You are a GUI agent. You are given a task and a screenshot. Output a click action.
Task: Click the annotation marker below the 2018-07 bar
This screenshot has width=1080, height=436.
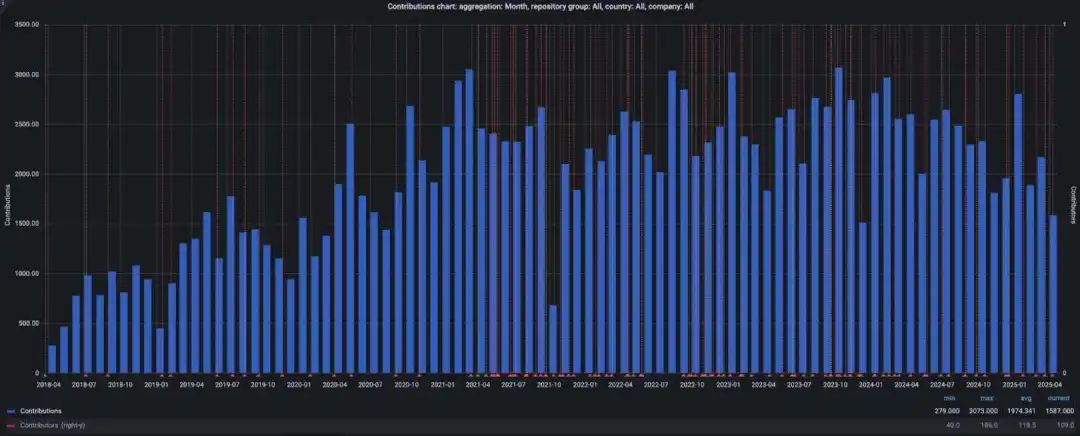tap(87, 374)
